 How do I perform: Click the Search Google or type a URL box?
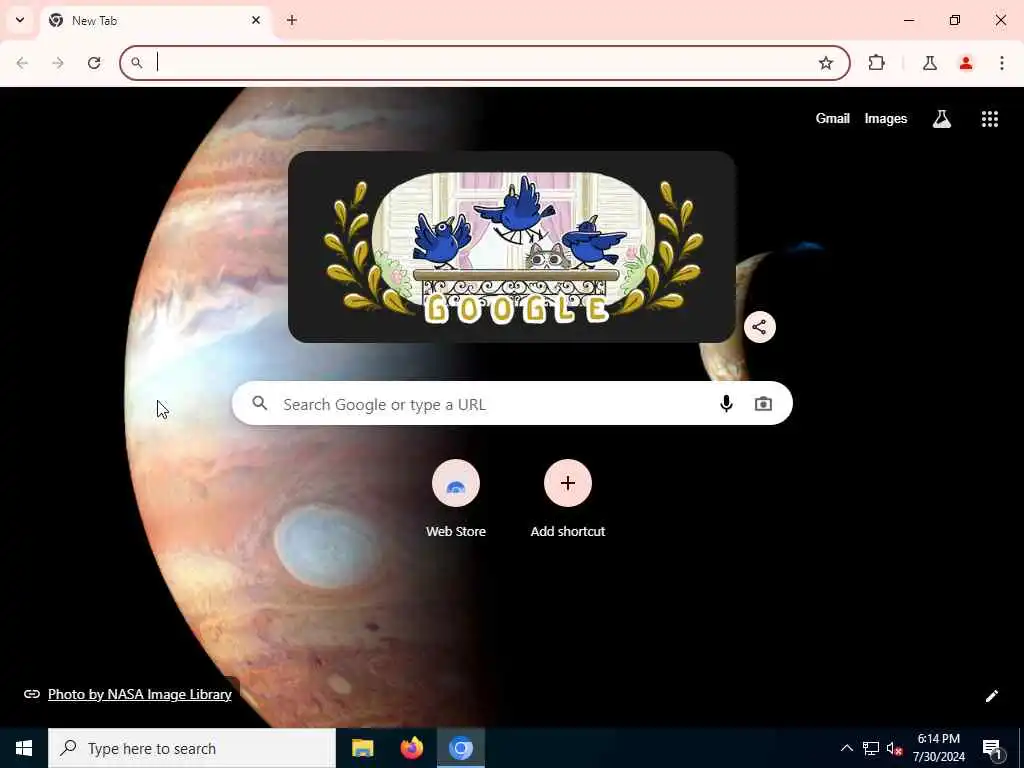pos(512,404)
